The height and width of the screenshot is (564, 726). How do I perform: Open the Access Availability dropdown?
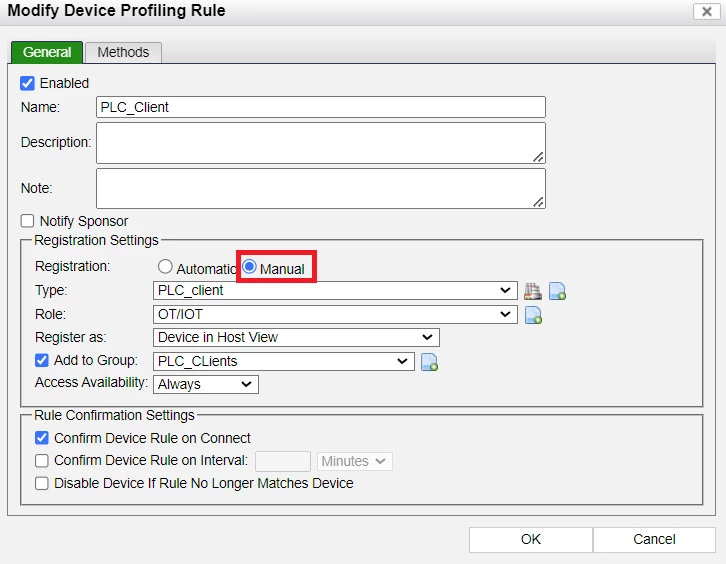[206, 384]
